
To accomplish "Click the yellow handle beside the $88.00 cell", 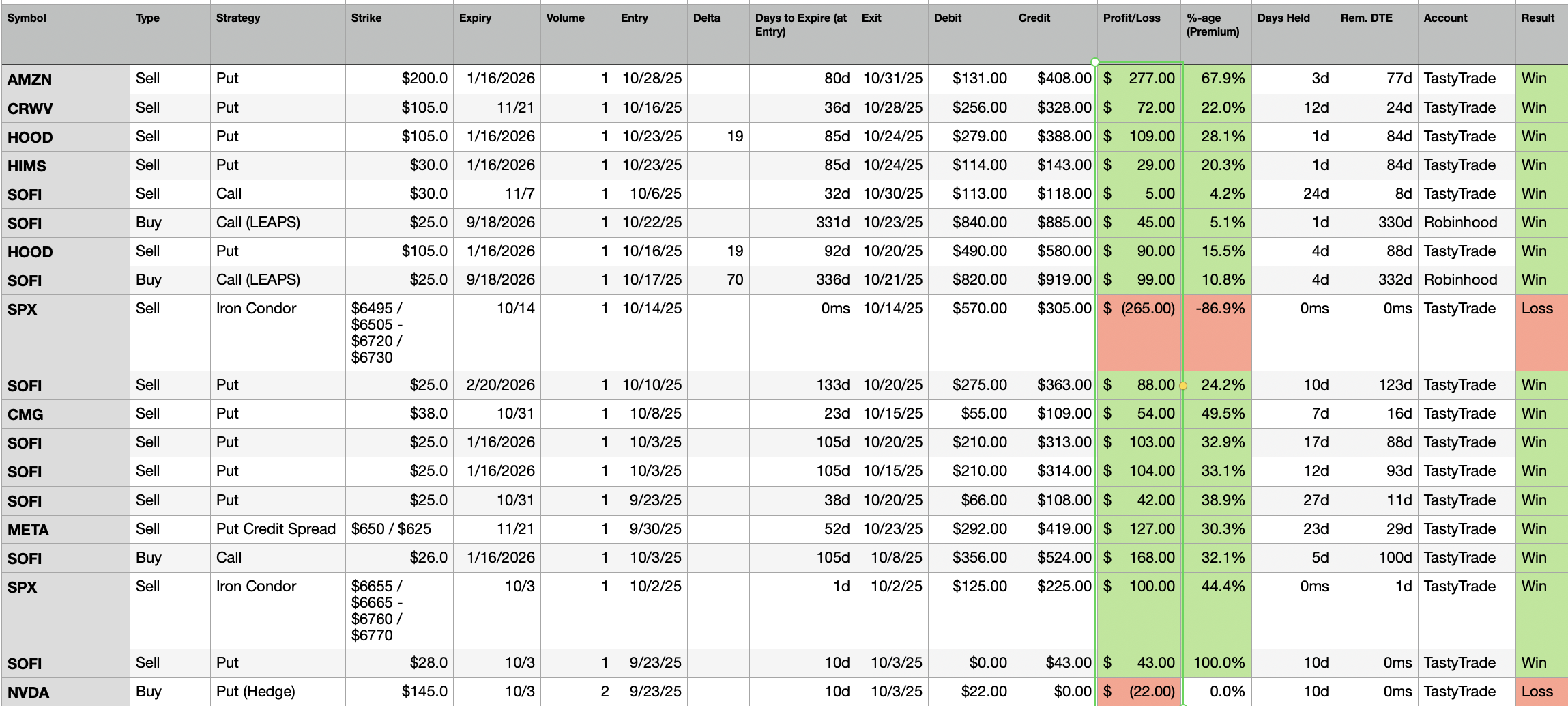I will pyautogui.click(x=1183, y=386).
